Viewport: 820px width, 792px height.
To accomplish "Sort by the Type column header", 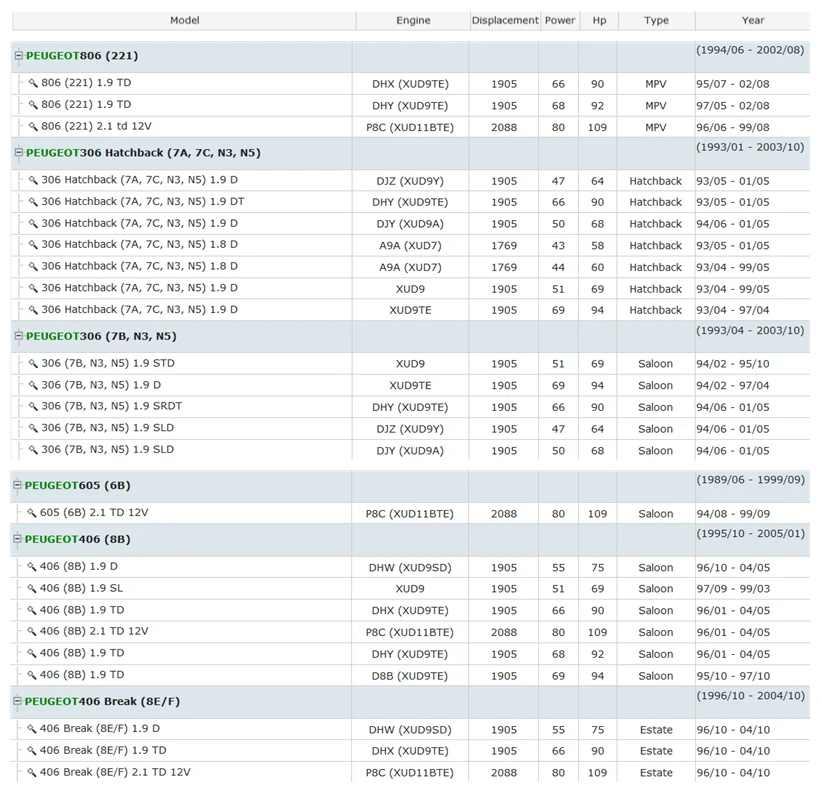I will click(x=656, y=20).
